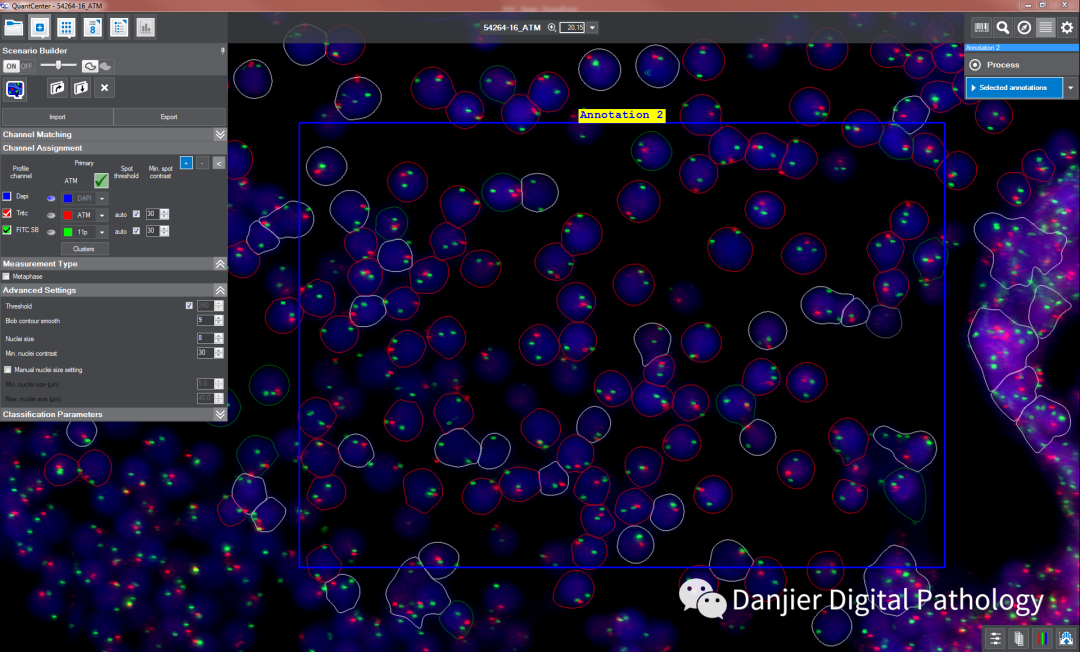The width and height of the screenshot is (1080, 652).
Task: Click the Export button
Action: [x=169, y=116]
